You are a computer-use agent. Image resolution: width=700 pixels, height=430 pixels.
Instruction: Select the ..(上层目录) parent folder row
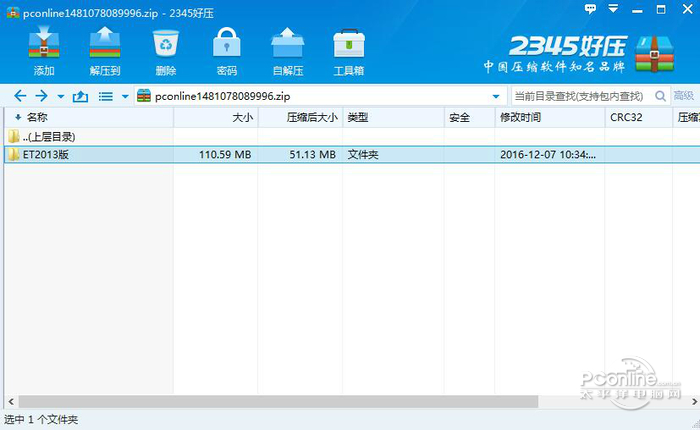(x=352, y=137)
